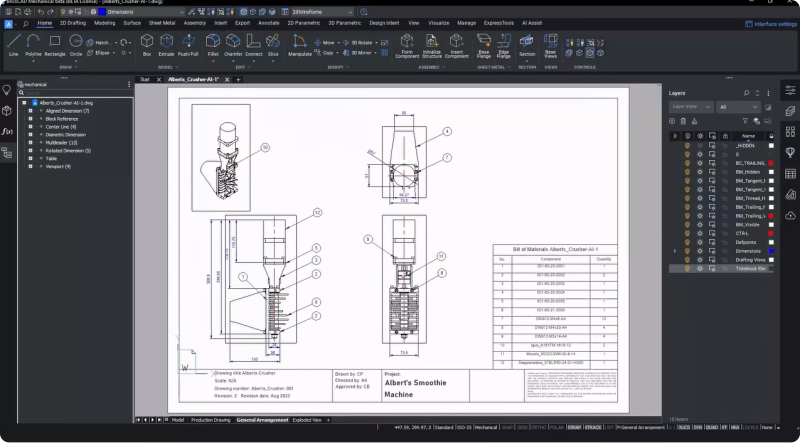Switch to the Sheet Metal ribbon tab

(x=162, y=23)
